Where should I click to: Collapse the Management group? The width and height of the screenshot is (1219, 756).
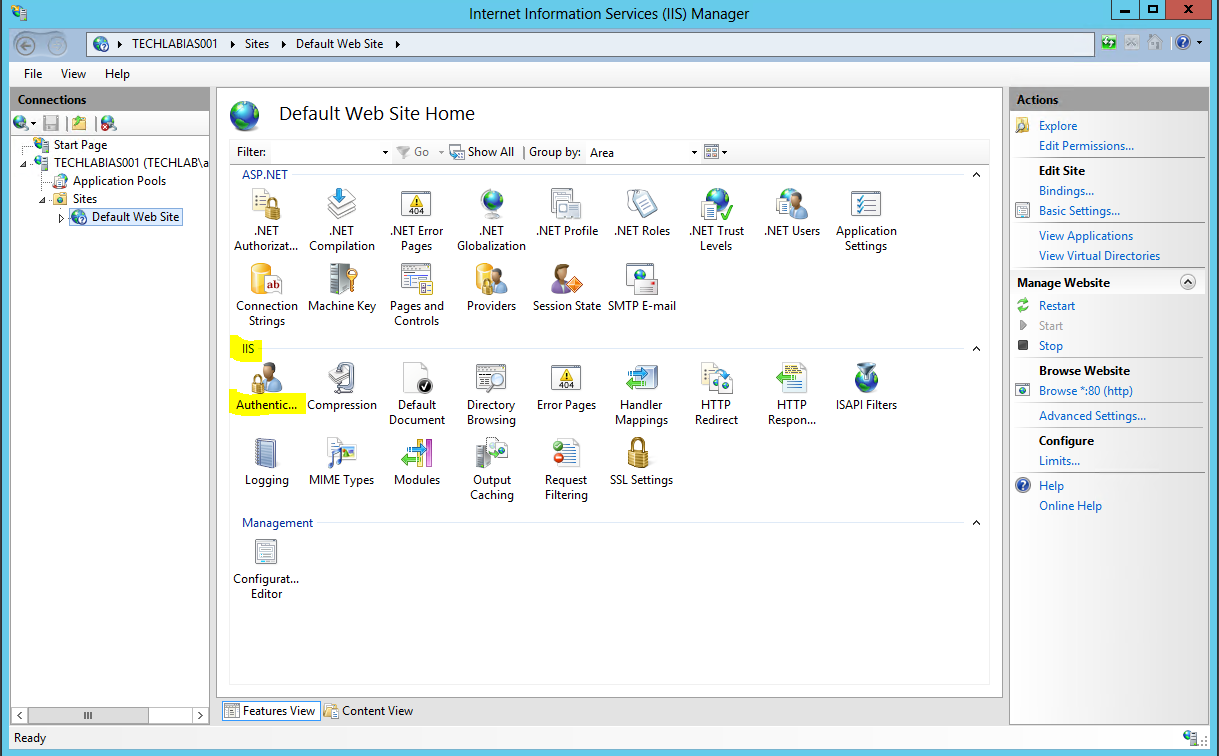tap(977, 523)
